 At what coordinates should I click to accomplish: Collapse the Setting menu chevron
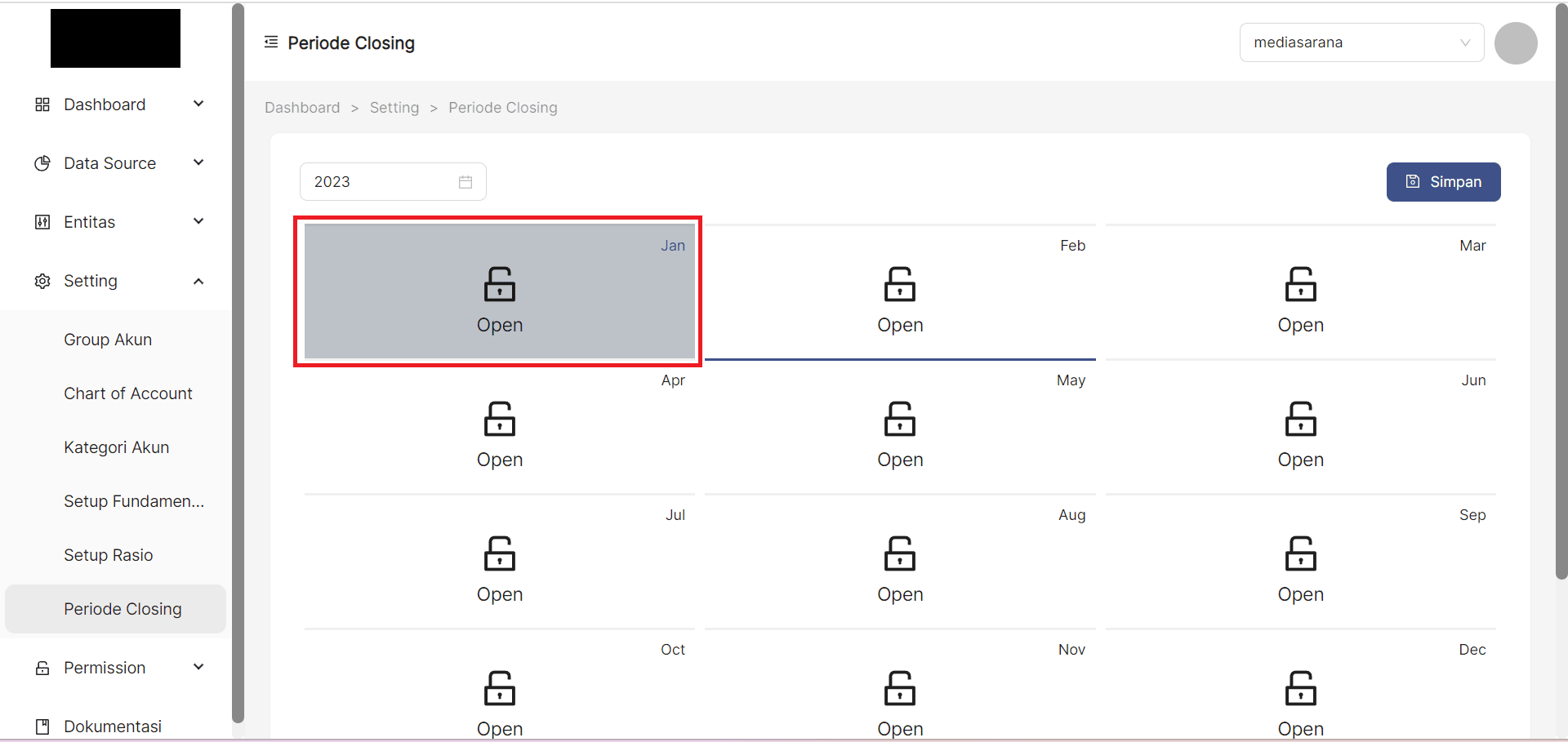pos(198,281)
